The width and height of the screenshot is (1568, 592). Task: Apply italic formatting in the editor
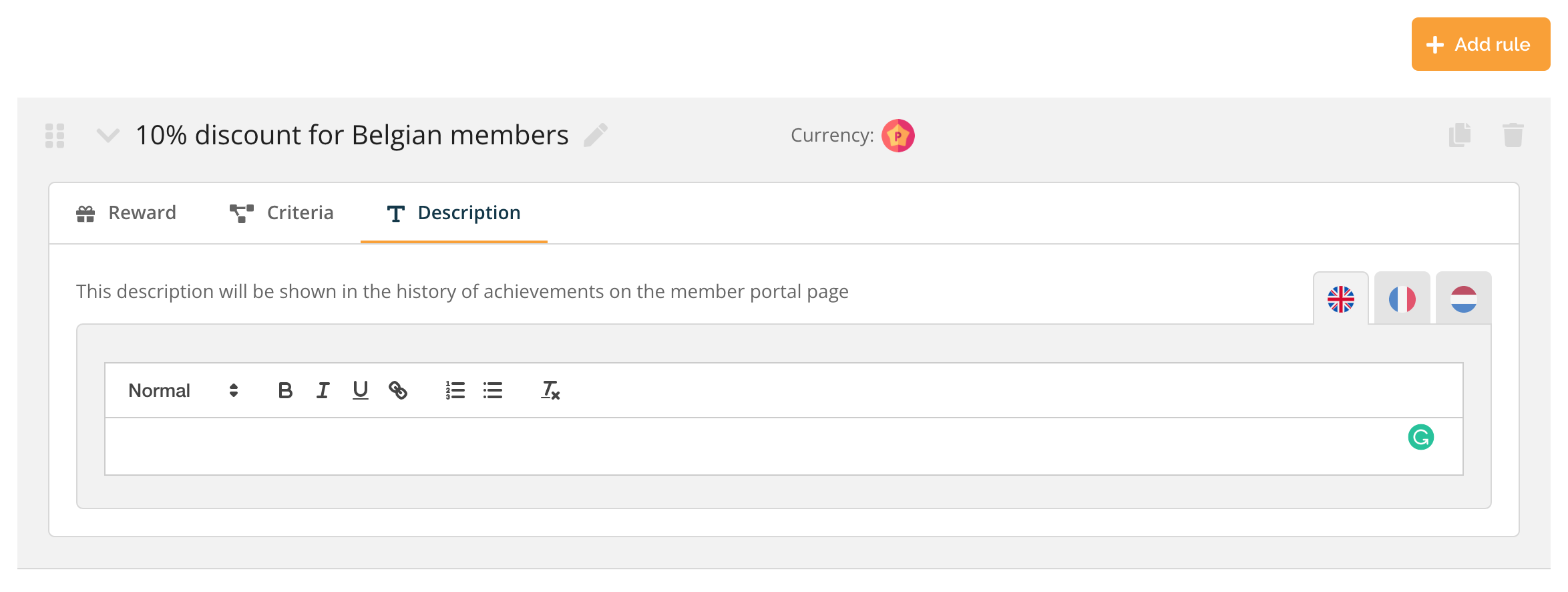coord(323,390)
